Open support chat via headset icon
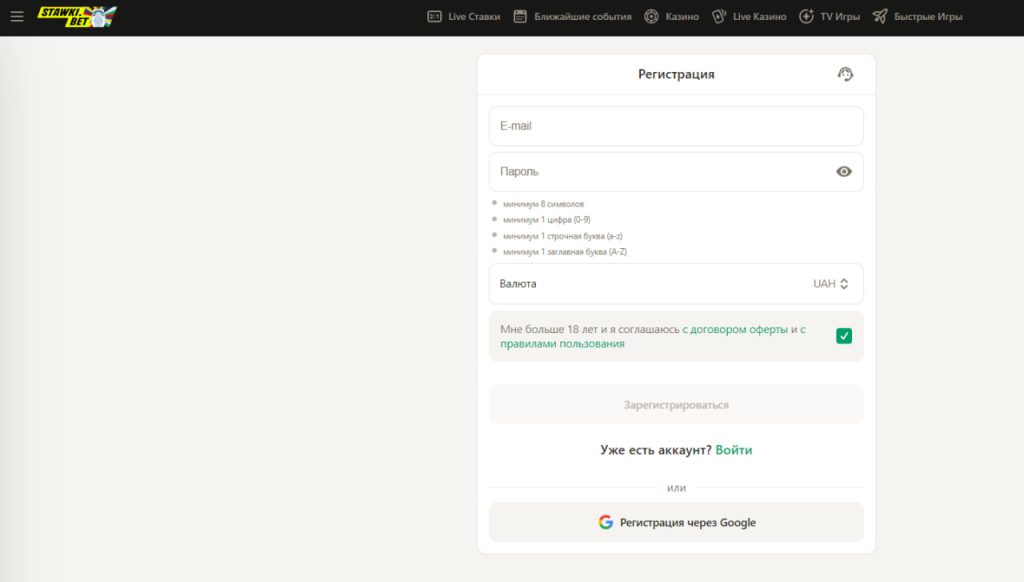Image resolution: width=1024 pixels, height=582 pixels. (845, 74)
